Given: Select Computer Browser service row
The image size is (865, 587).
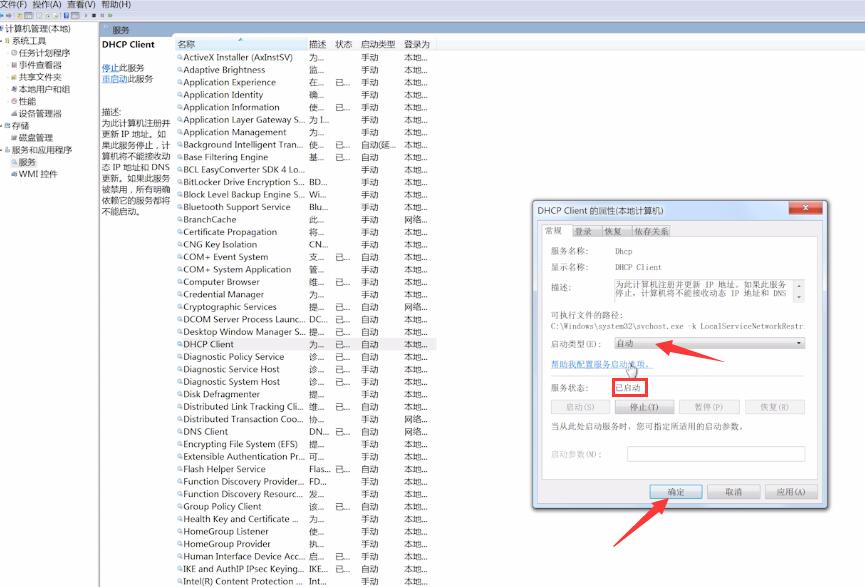Looking at the screenshot, I should [306, 282].
